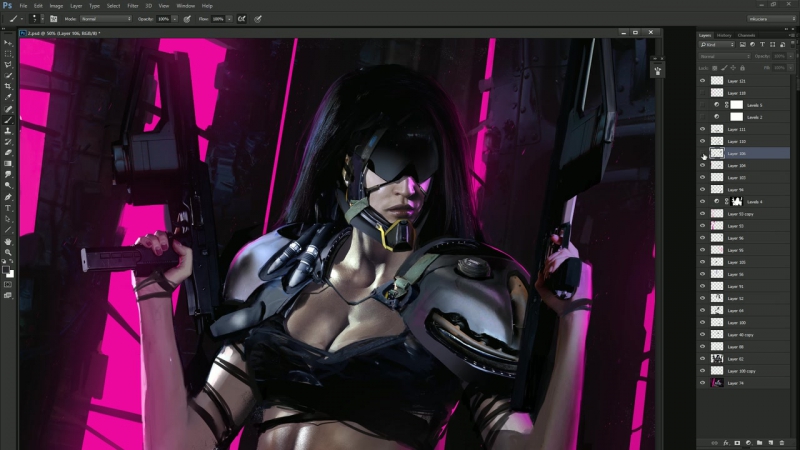Select the Dodge tool

pyautogui.click(x=8, y=185)
